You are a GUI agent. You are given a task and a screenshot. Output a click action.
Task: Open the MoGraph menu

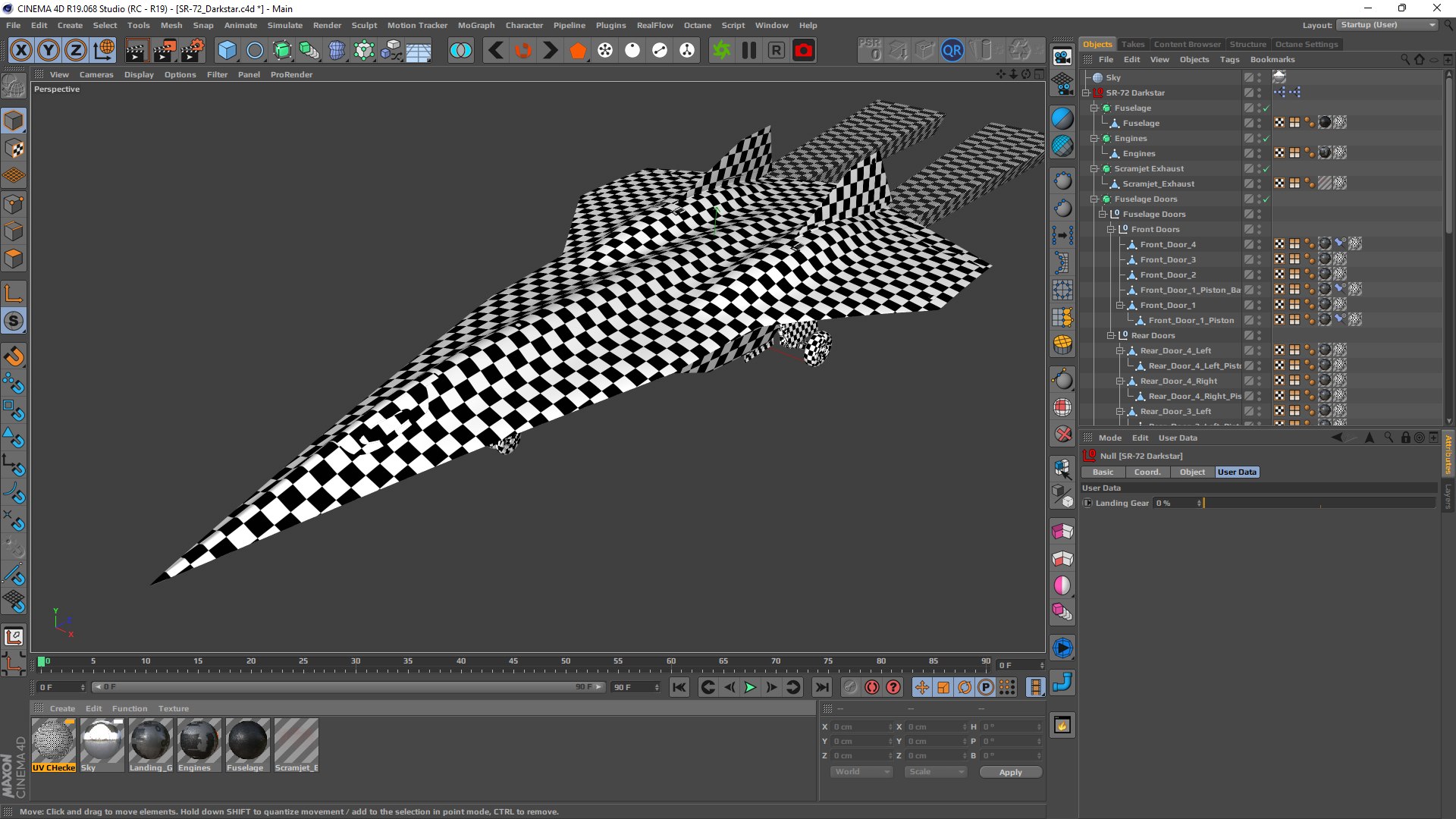click(x=476, y=25)
